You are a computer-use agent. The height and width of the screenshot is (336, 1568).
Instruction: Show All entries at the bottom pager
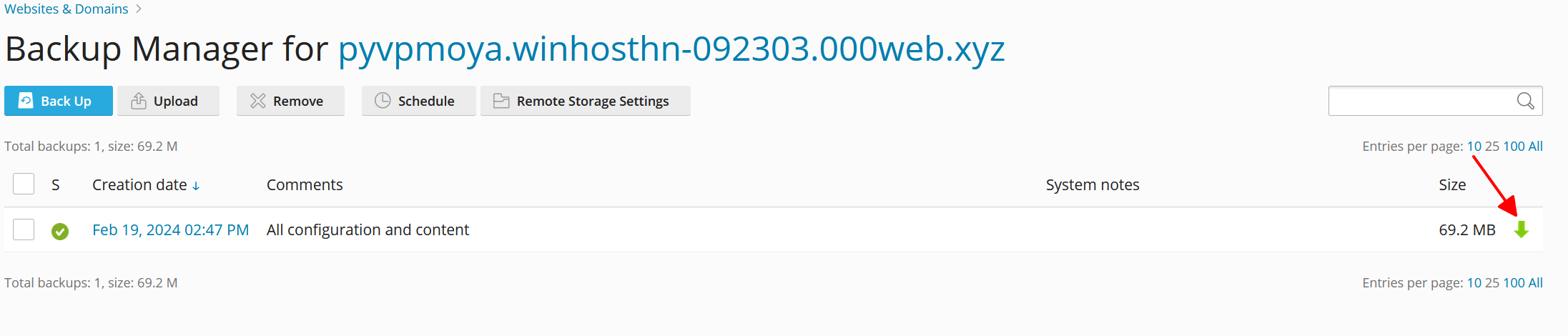pyautogui.click(x=1536, y=282)
